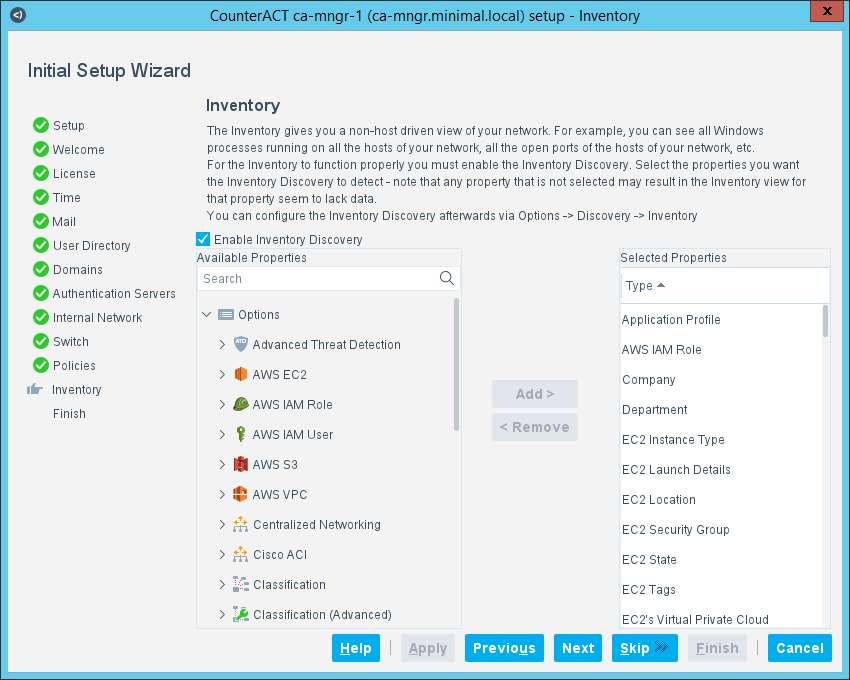Go to the License wizard step

click(74, 174)
